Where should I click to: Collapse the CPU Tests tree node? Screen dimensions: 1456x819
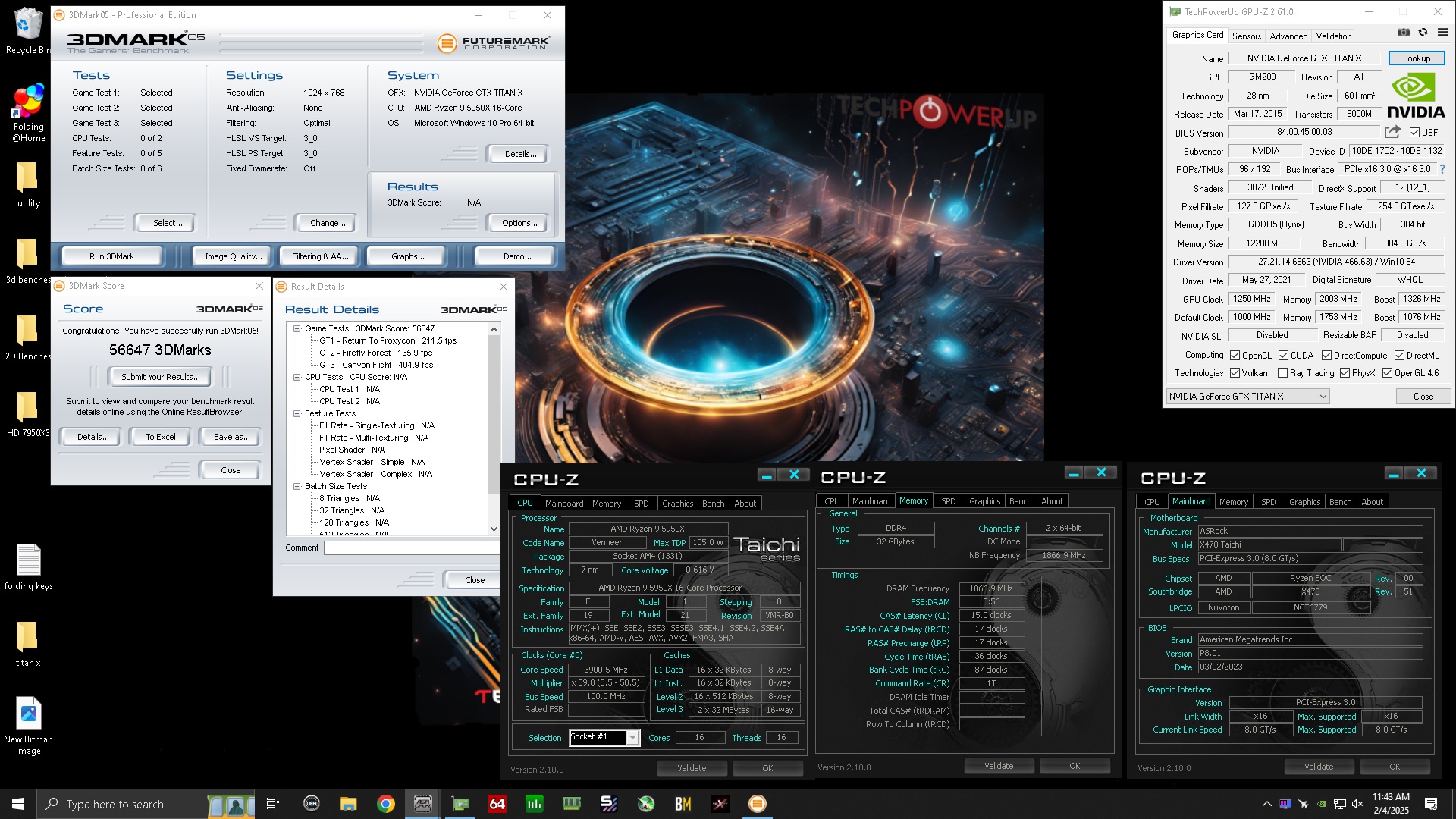(x=297, y=377)
